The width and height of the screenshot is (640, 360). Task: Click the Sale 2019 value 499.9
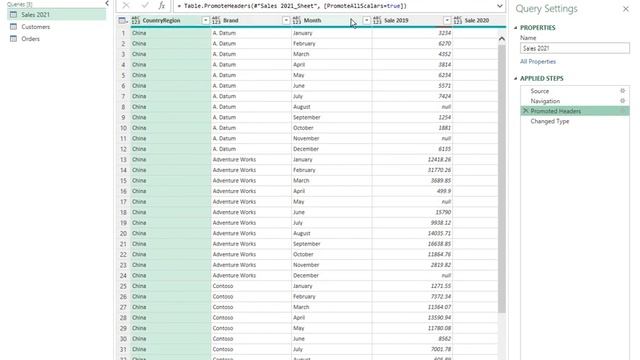[412, 191]
